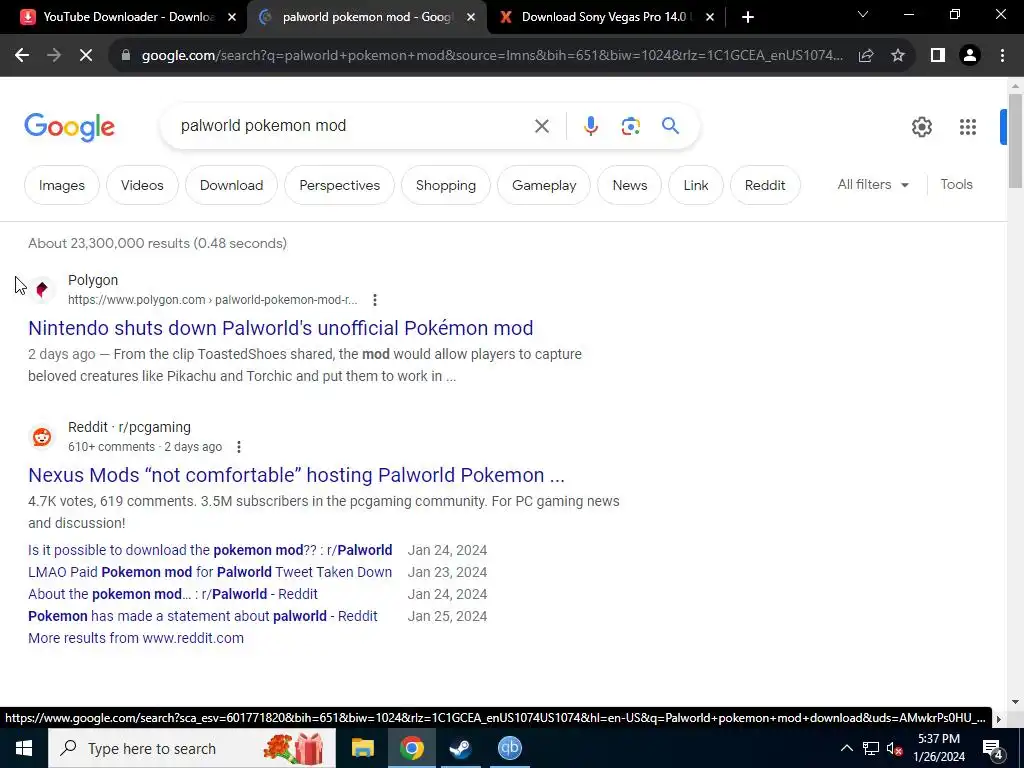1024x768 pixels.
Task: Expand the All filters dropdown
Action: 873,185
